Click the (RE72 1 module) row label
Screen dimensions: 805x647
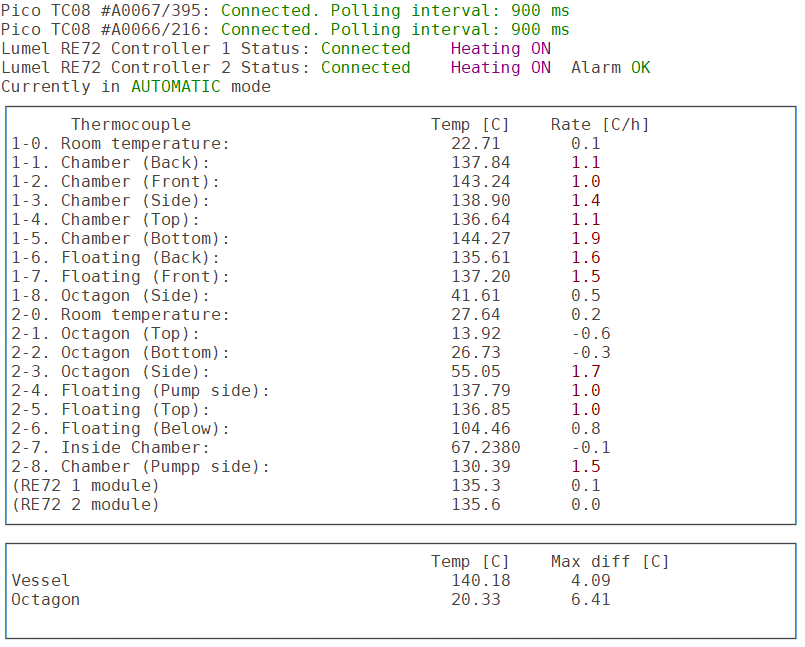point(85,485)
